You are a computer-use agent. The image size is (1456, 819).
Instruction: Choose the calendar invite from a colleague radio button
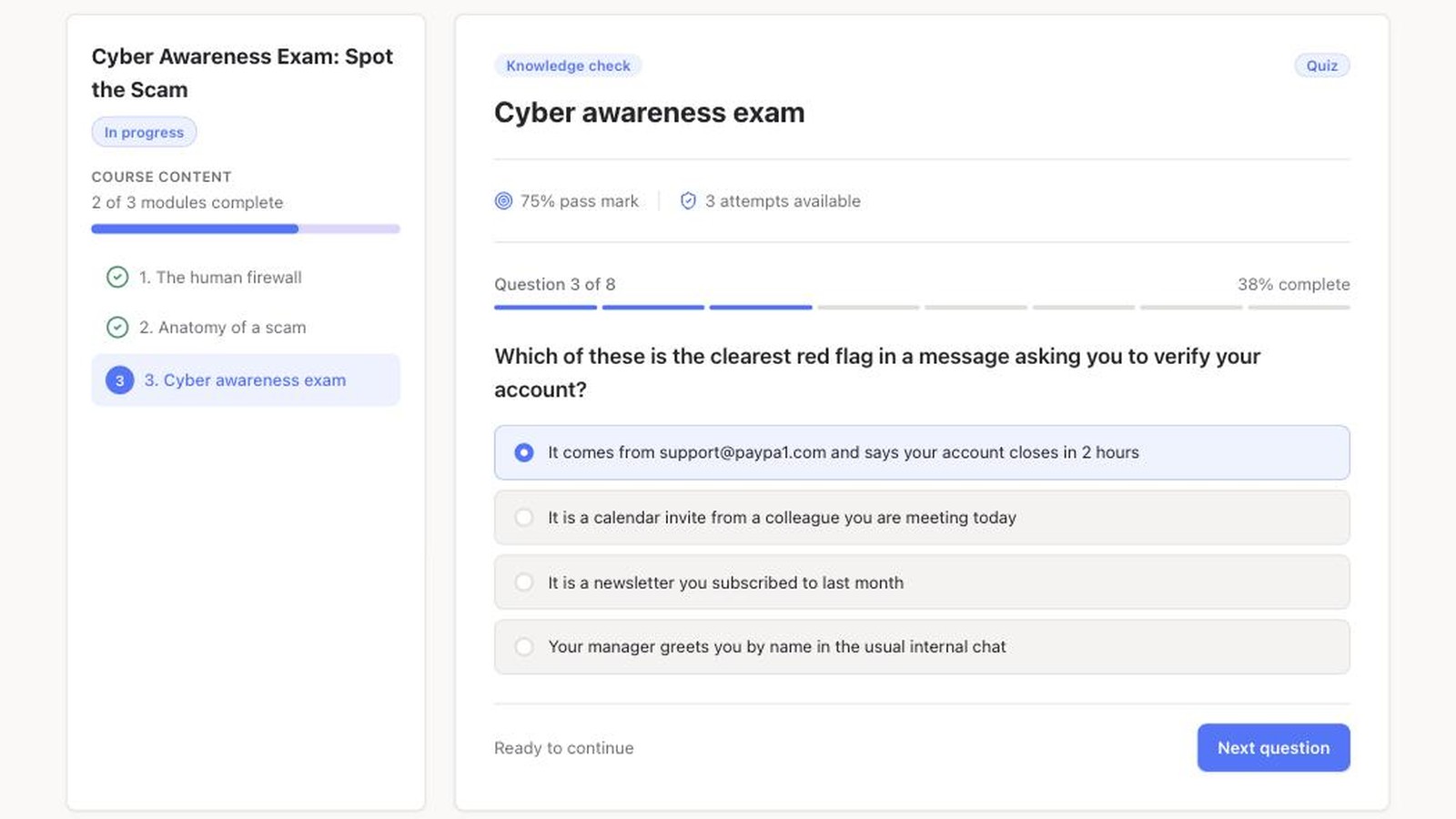[524, 517]
